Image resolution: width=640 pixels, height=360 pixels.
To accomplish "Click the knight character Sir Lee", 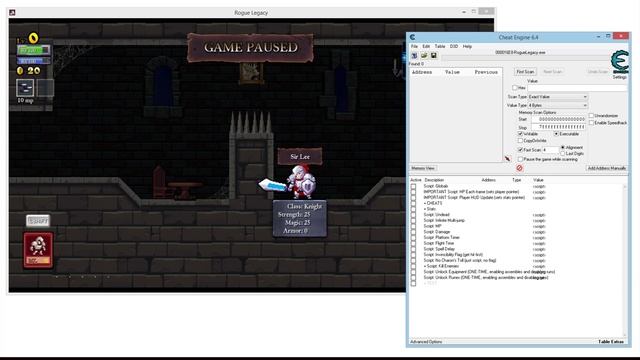I will pos(301,182).
